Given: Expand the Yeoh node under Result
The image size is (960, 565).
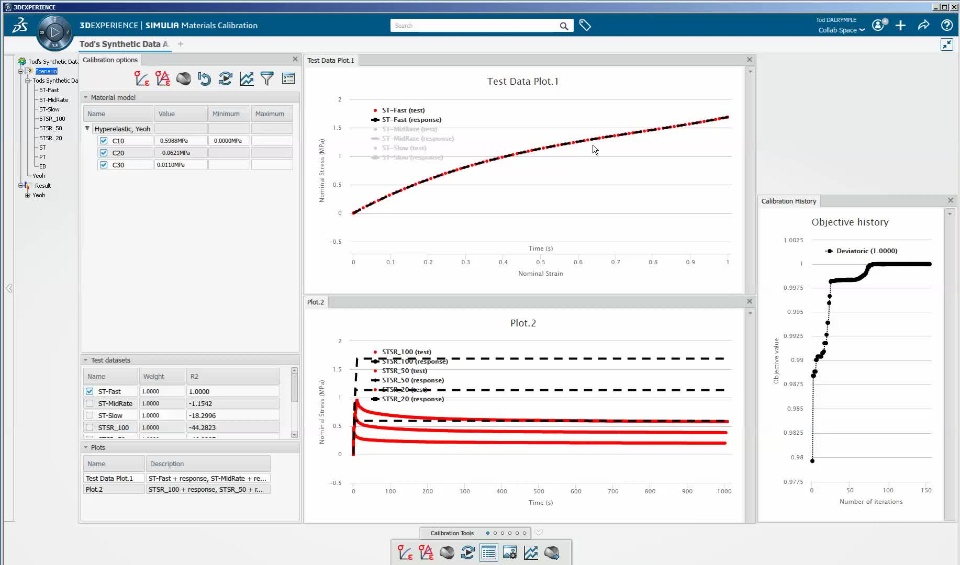Looking at the screenshot, I should [x=27, y=195].
